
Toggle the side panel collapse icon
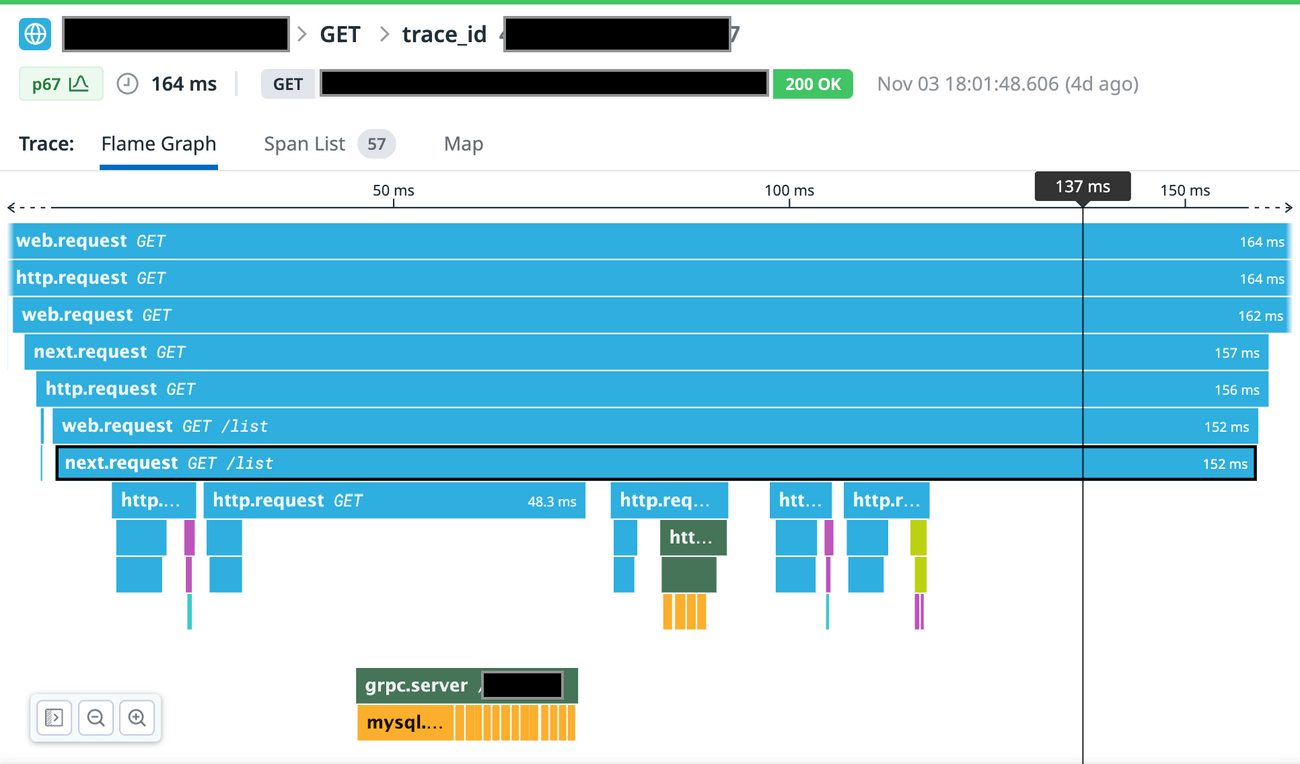(54, 717)
